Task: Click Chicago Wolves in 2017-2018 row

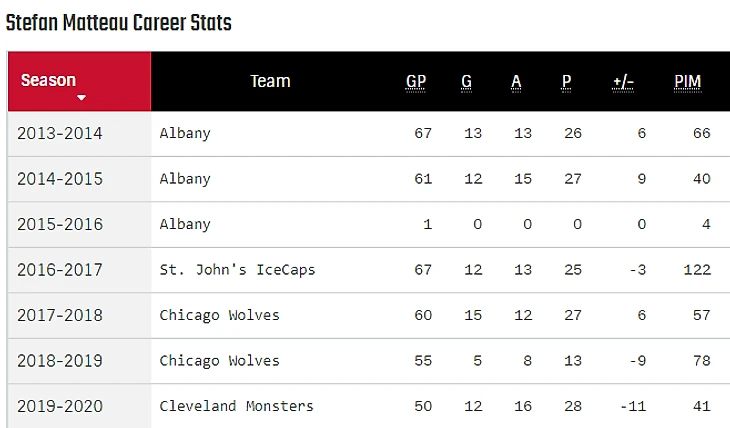Action: click(x=219, y=315)
